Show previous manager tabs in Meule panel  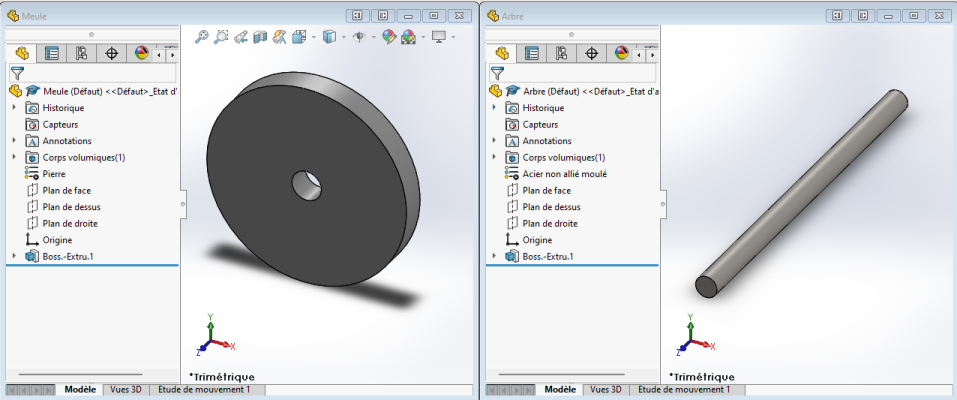click(159, 55)
